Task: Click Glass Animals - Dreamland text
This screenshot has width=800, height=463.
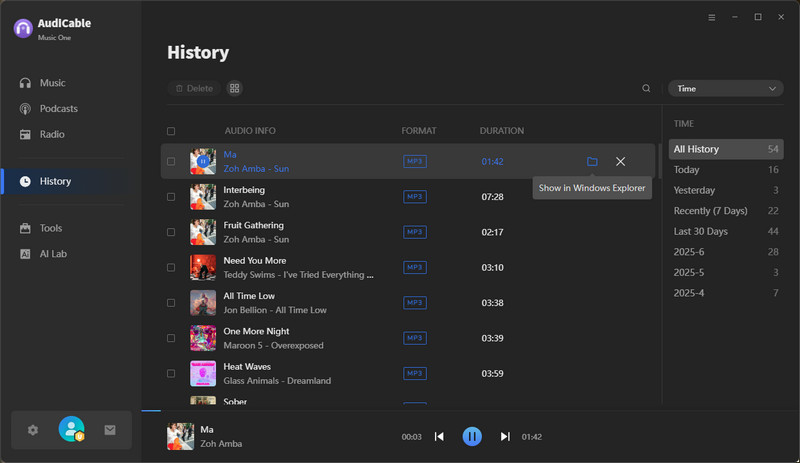Action: coord(277,381)
